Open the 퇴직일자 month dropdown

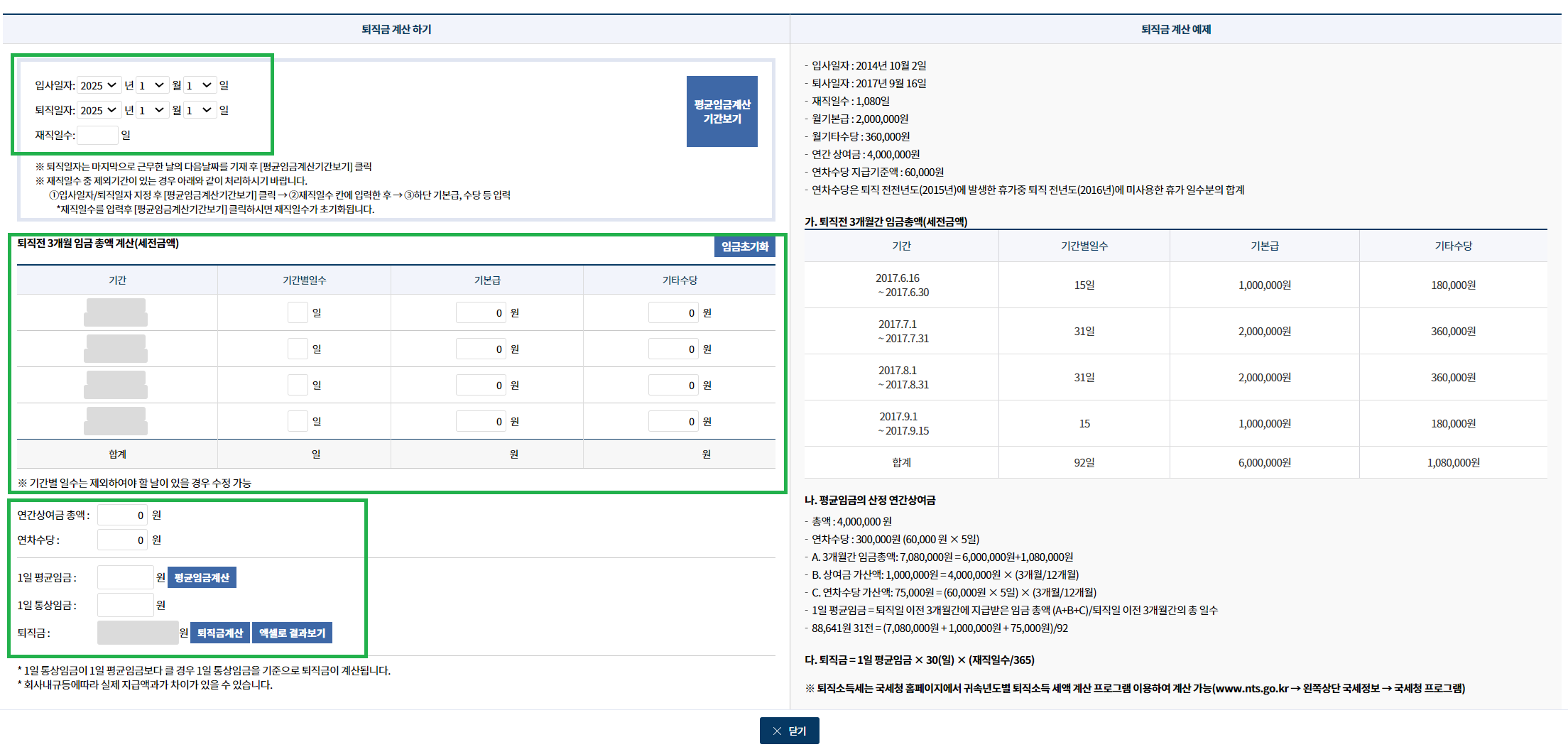tap(151, 110)
